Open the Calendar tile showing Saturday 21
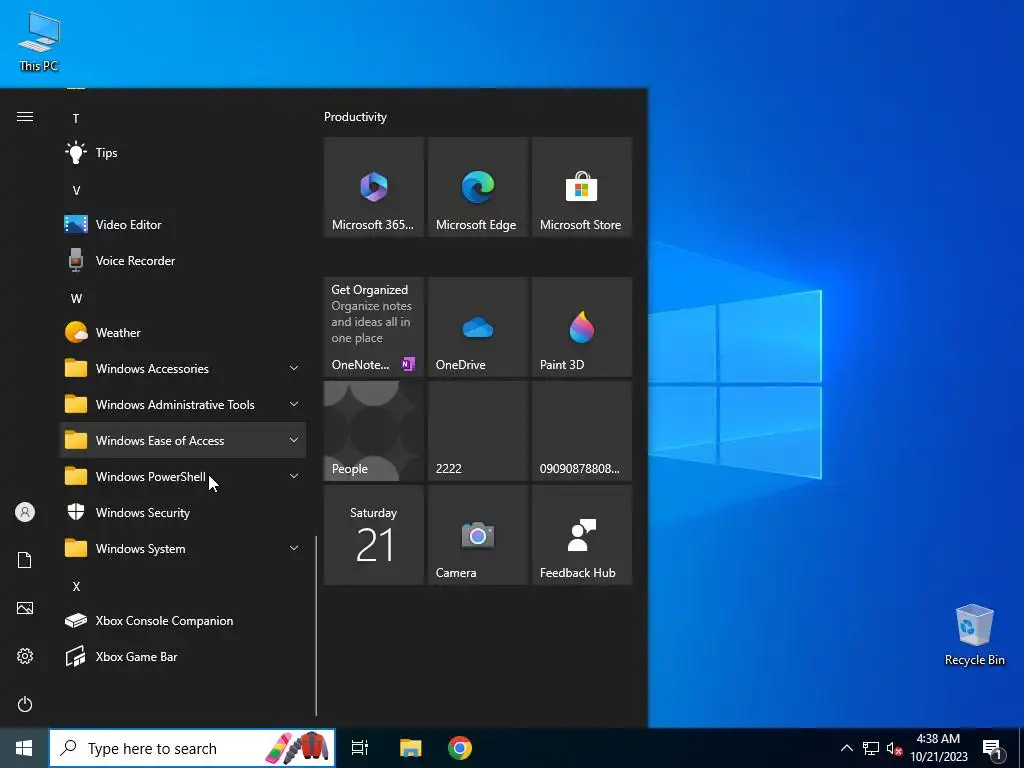 point(374,535)
